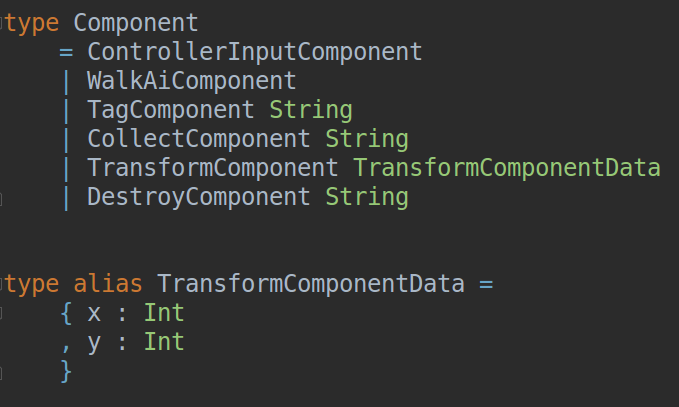Collapse the fold marker beside '{ x : Int'
The image size is (679, 407).
(x=1, y=313)
